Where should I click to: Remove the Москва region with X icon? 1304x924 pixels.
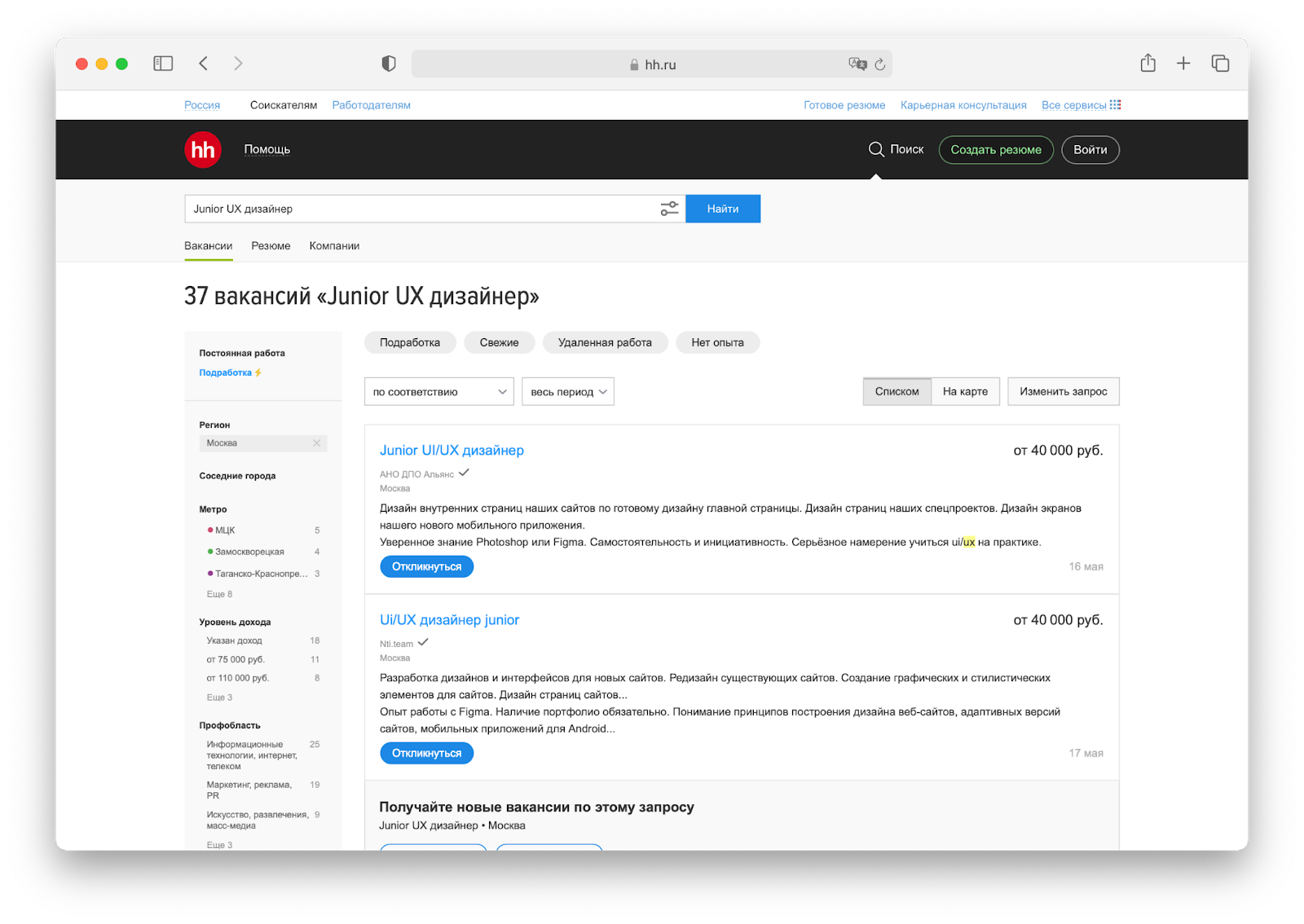pyautogui.click(x=317, y=443)
